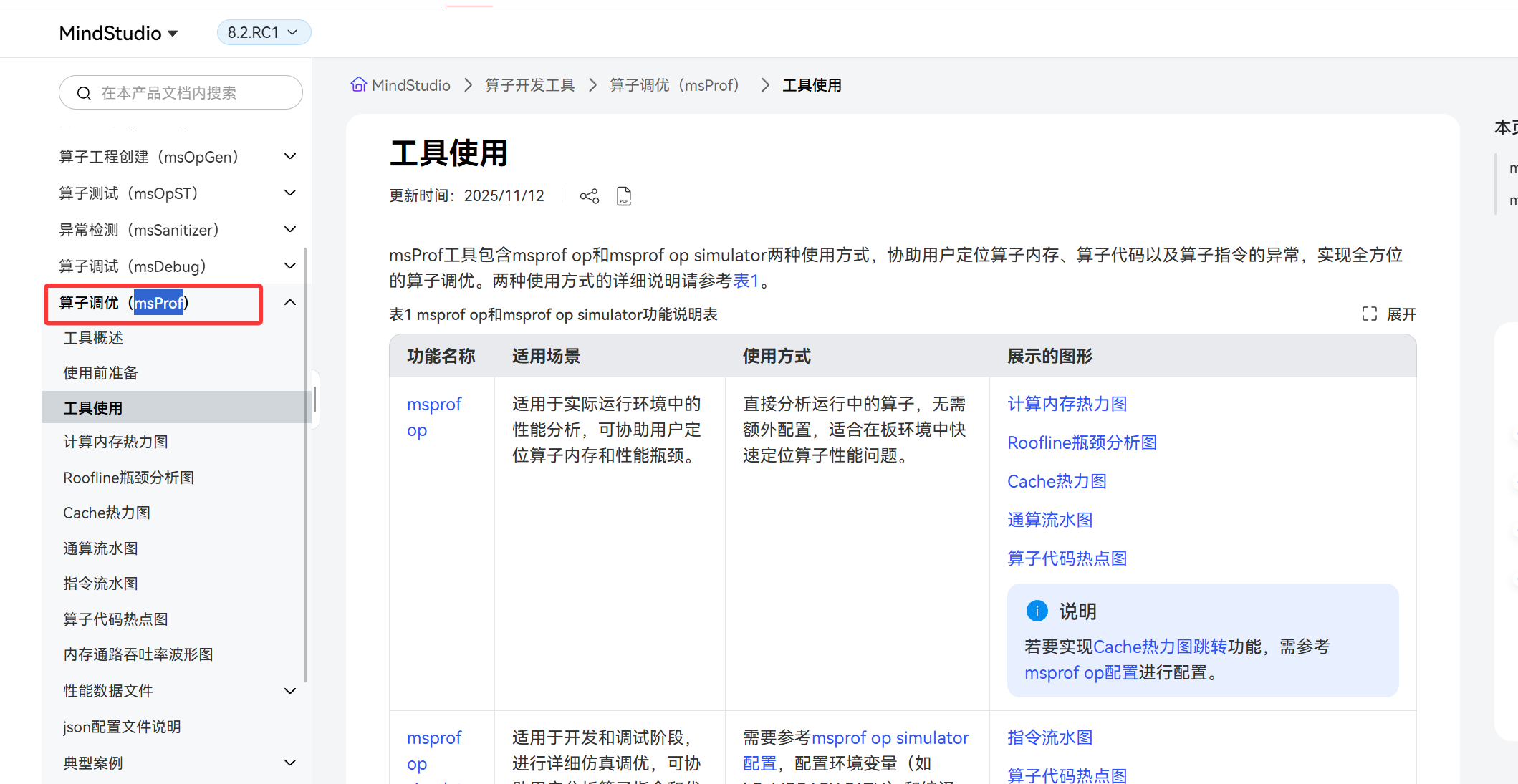Image resolution: width=1518 pixels, height=784 pixels.
Task: Click the 表1 reference link
Action: (745, 281)
